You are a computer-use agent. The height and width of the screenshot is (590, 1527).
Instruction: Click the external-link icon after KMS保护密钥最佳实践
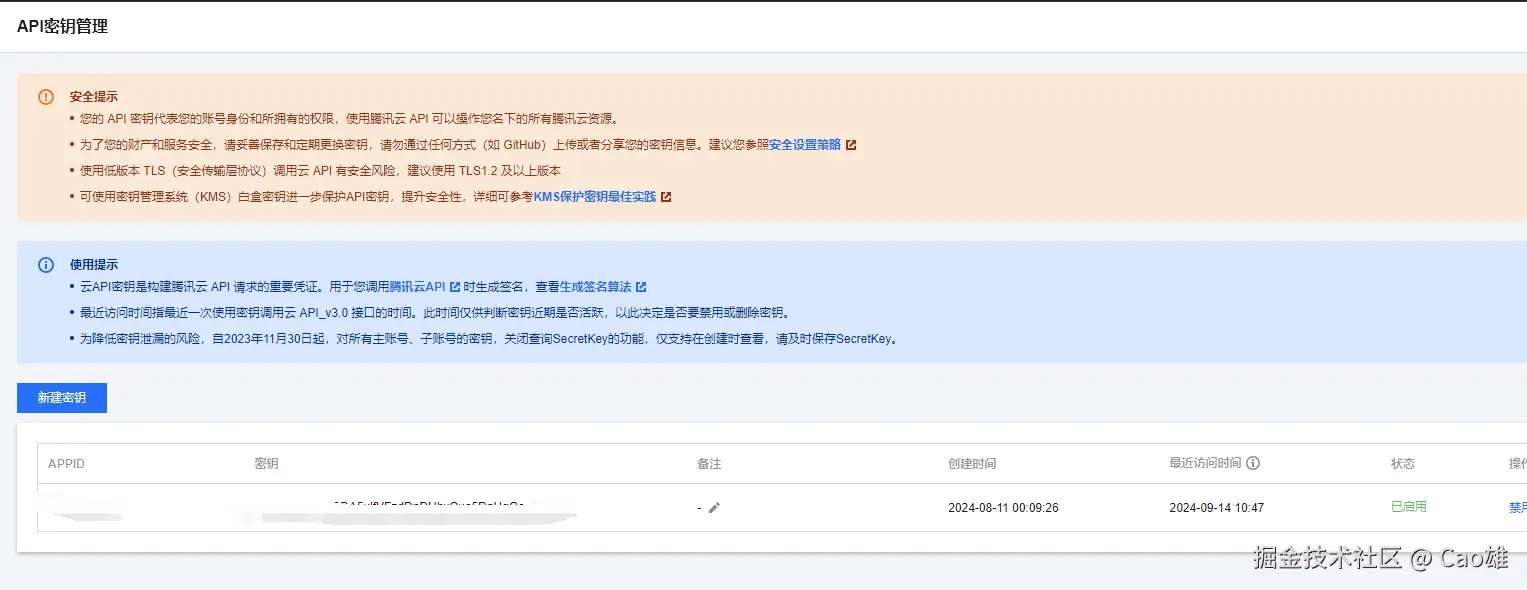click(666, 197)
